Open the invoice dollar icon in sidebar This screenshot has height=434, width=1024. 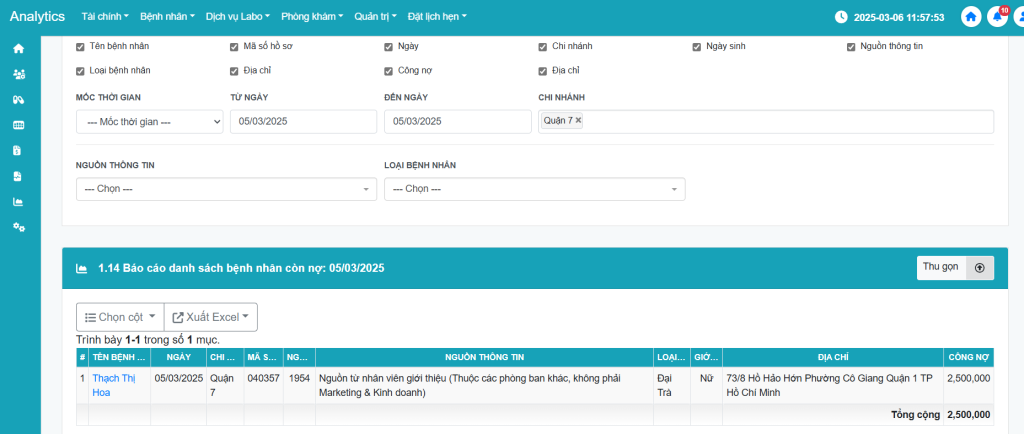[18, 151]
